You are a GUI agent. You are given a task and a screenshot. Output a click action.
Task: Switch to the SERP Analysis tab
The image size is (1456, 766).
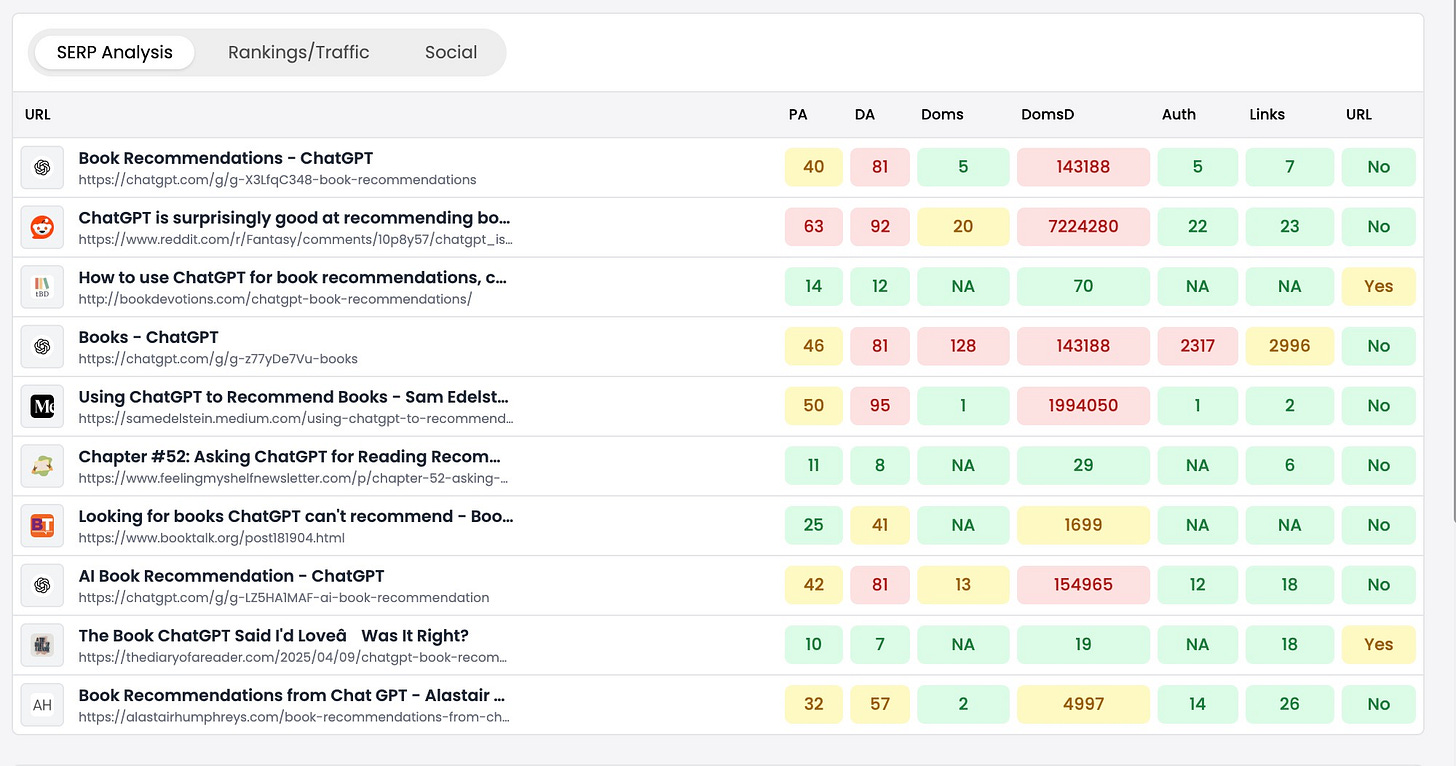pos(114,52)
